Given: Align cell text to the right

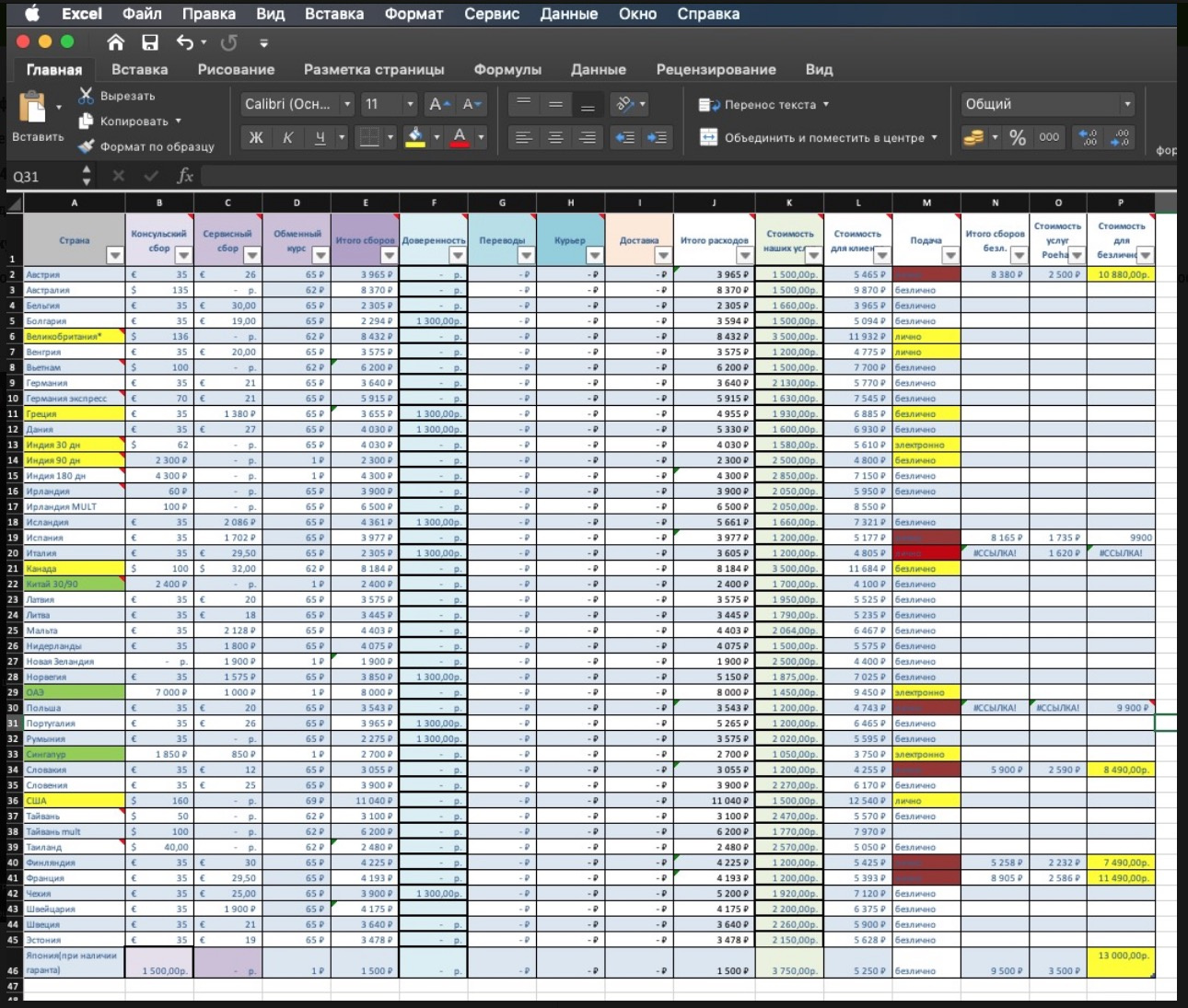Looking at the screenshot, I should click(588, 137).
